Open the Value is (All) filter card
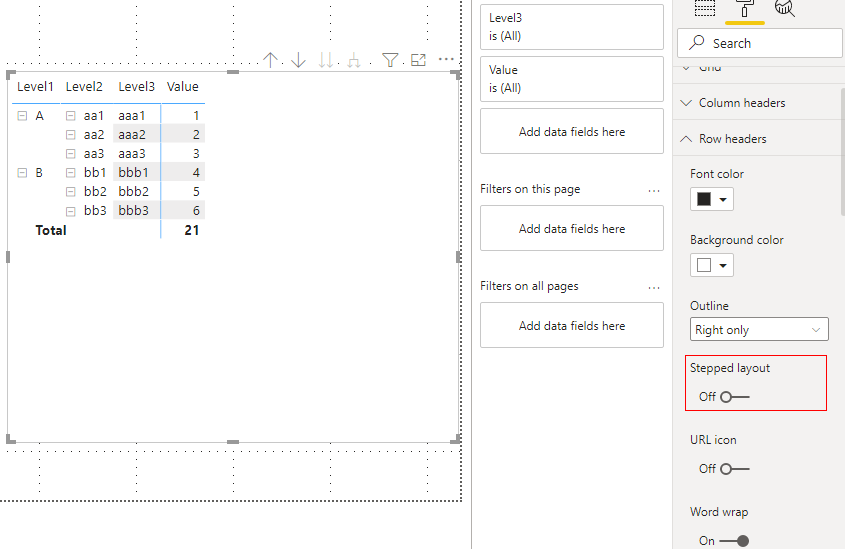 pyautogui.click(x=572, y=79)
